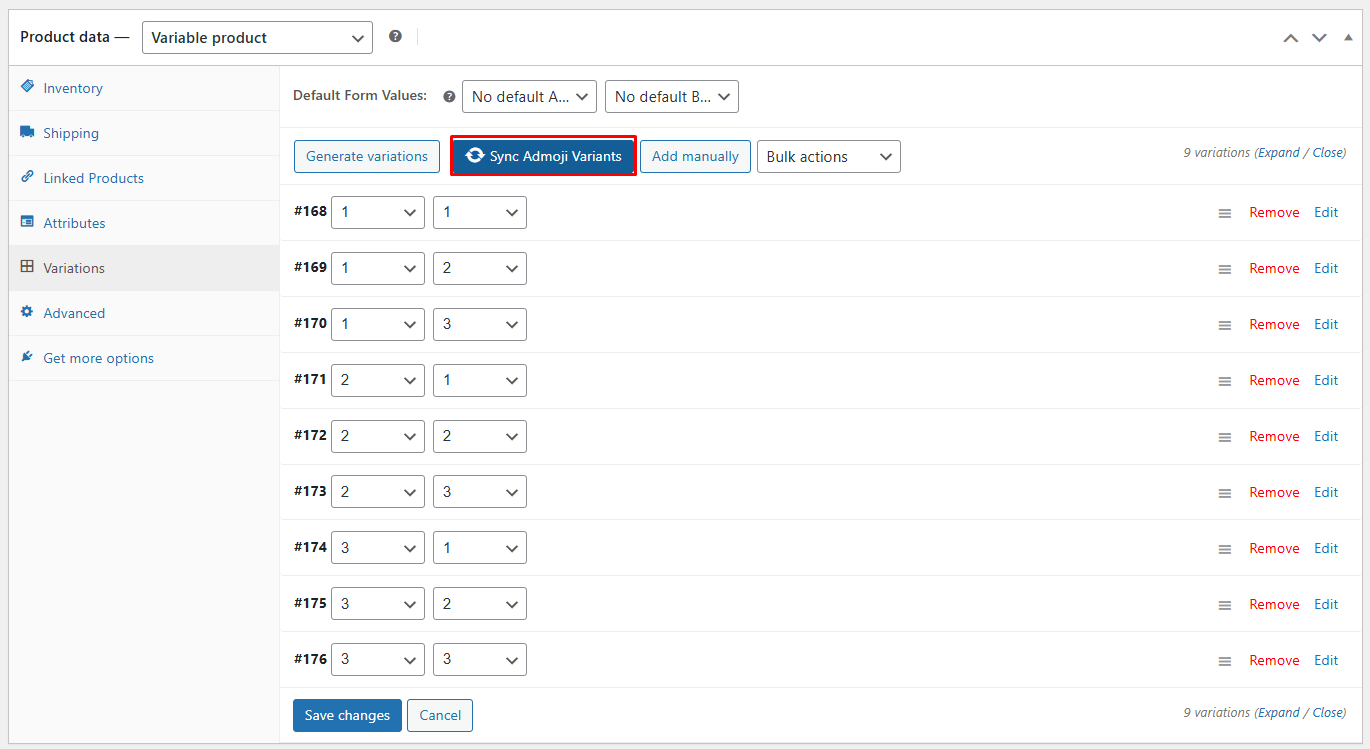Open second attribute dropdown of variation #173
Viewport: 1370px width, 749px height.
coord(480,492)
